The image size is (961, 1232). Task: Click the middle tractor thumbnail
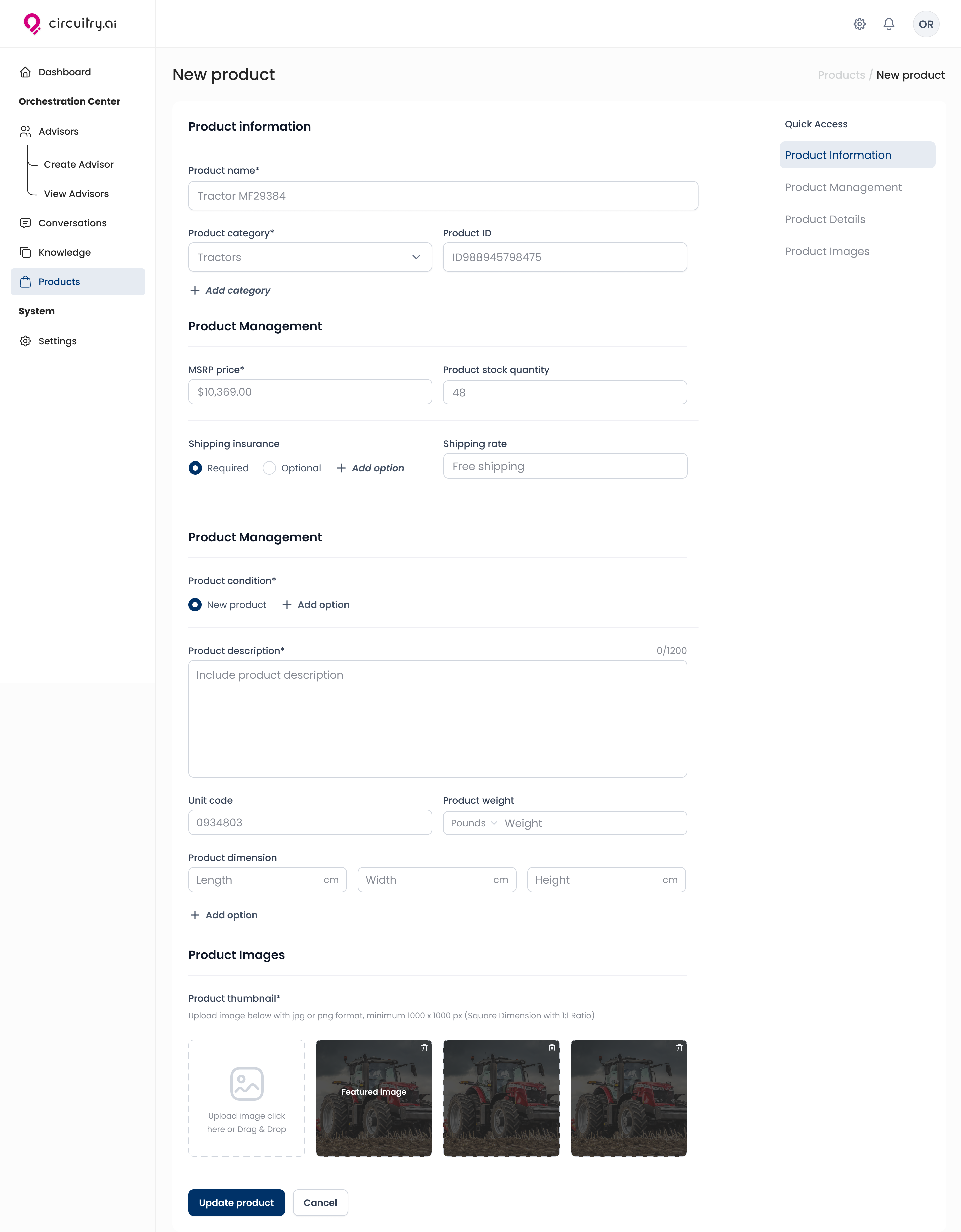(x=501, y=1098)
